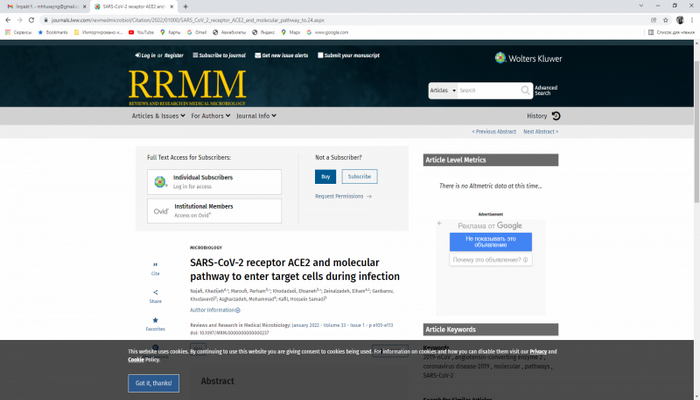Click the Share icon beside article
The image size is (700, 400).
coord(155,292)
